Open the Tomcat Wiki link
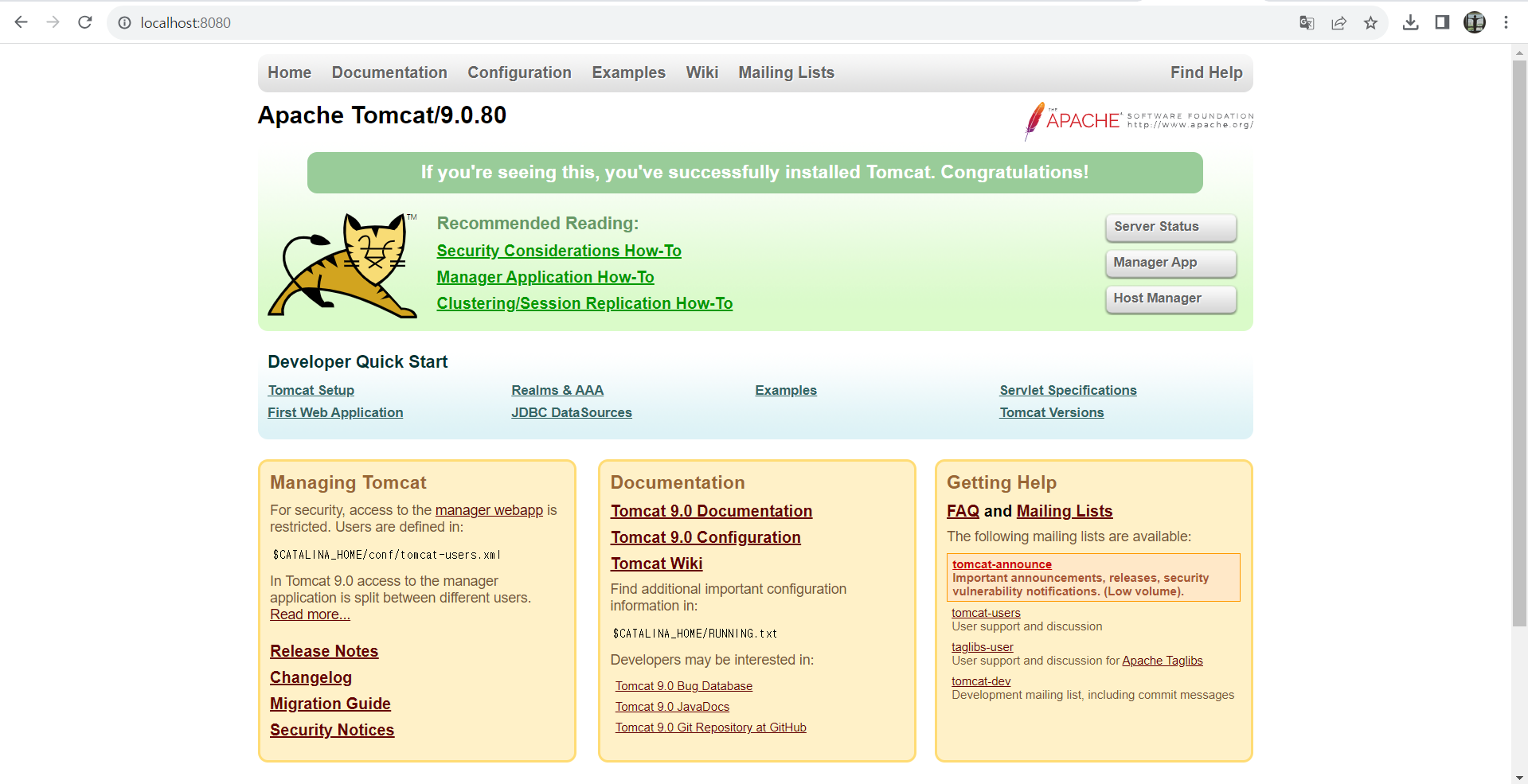This screenshot has width=1528, height=784. pyautogui.click(x=656, y=564)
